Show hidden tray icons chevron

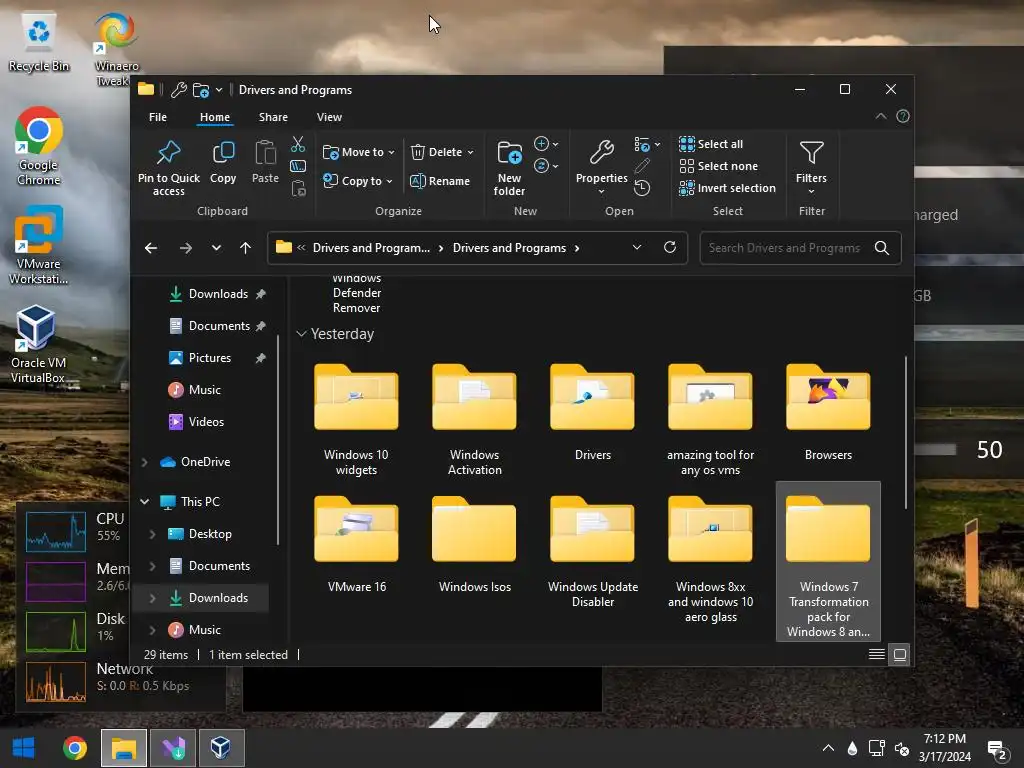[x=828, y=748]
